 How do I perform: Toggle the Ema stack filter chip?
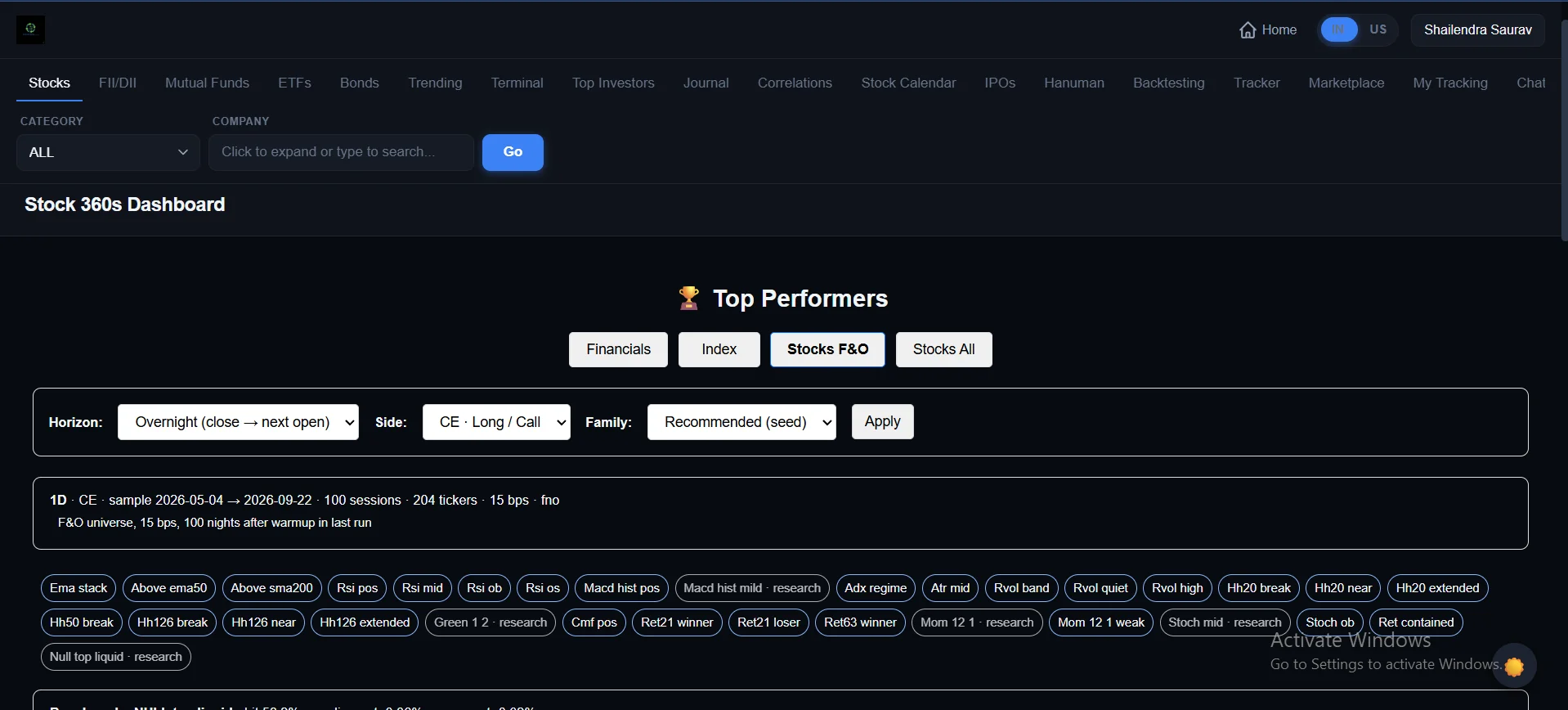click(x=78, y=588)
